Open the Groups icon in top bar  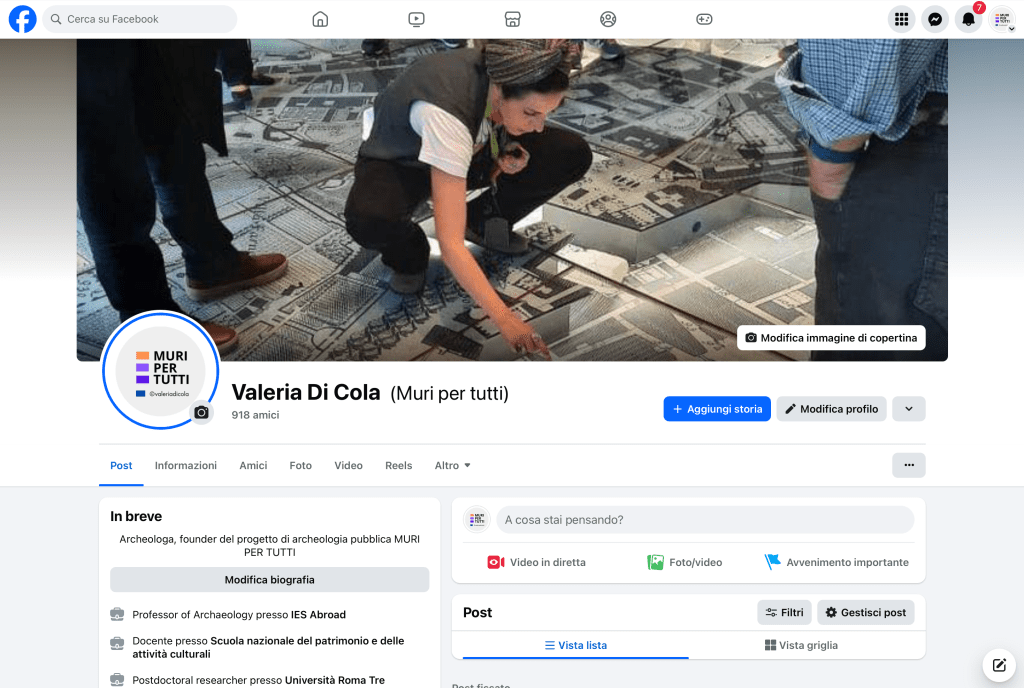pos(608,19)
